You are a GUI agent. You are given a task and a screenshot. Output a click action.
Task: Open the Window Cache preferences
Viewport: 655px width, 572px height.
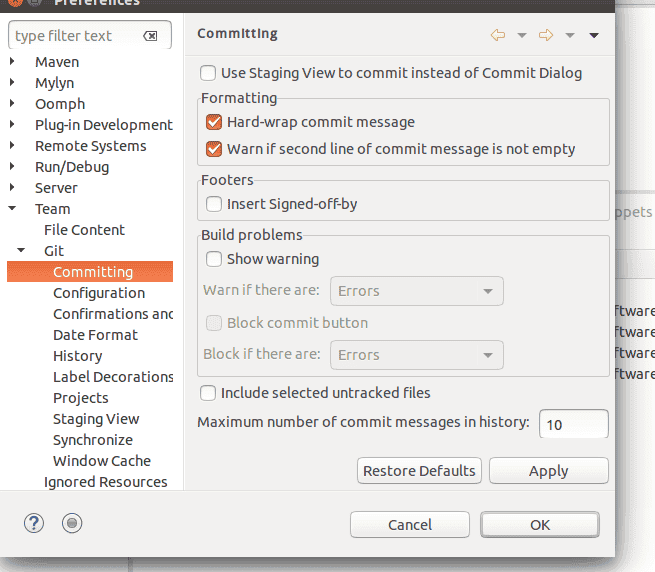coord(102,461)
